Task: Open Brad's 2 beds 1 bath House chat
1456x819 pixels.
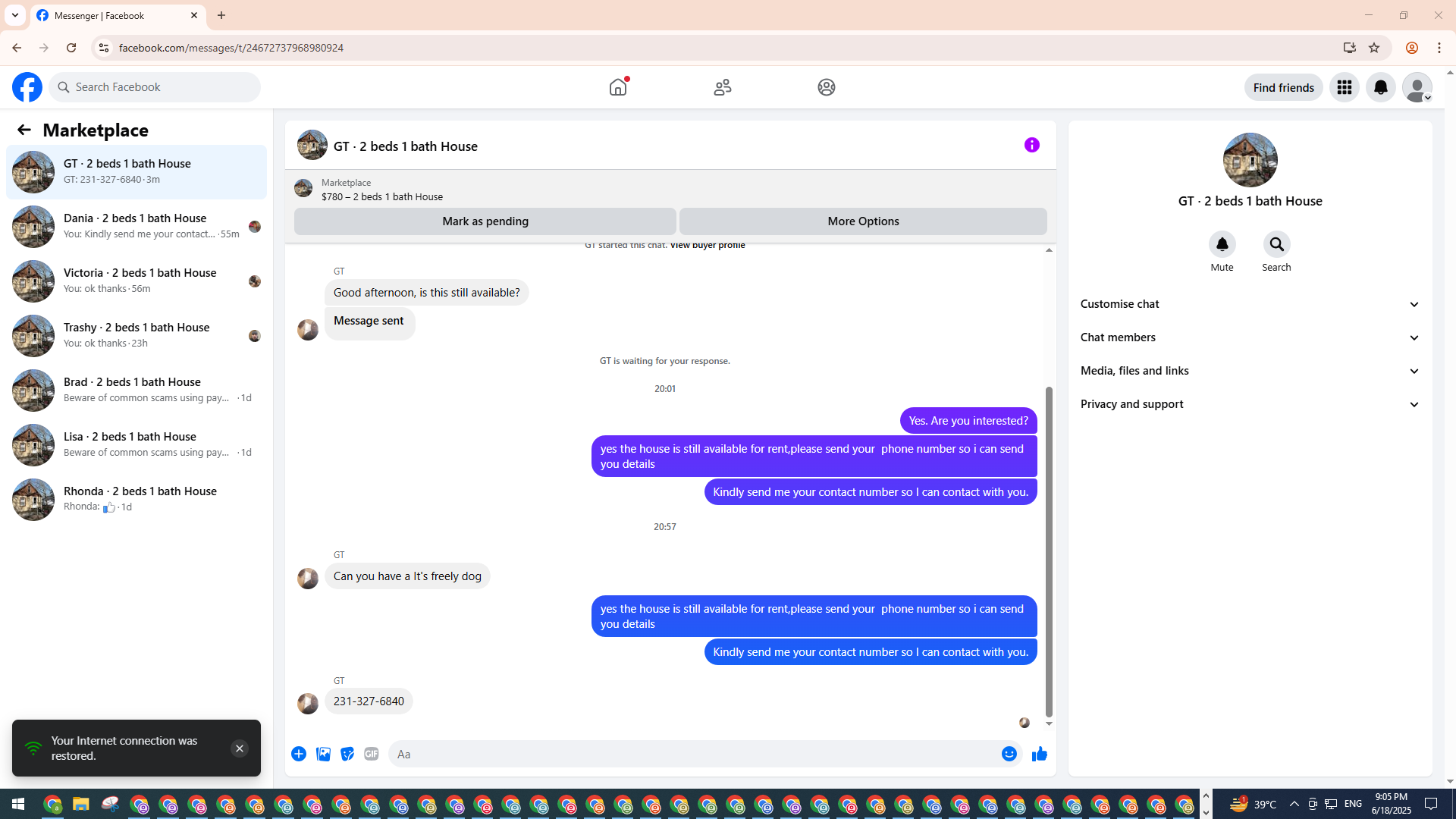Action: pyautogui.click(x=136, y=391)
